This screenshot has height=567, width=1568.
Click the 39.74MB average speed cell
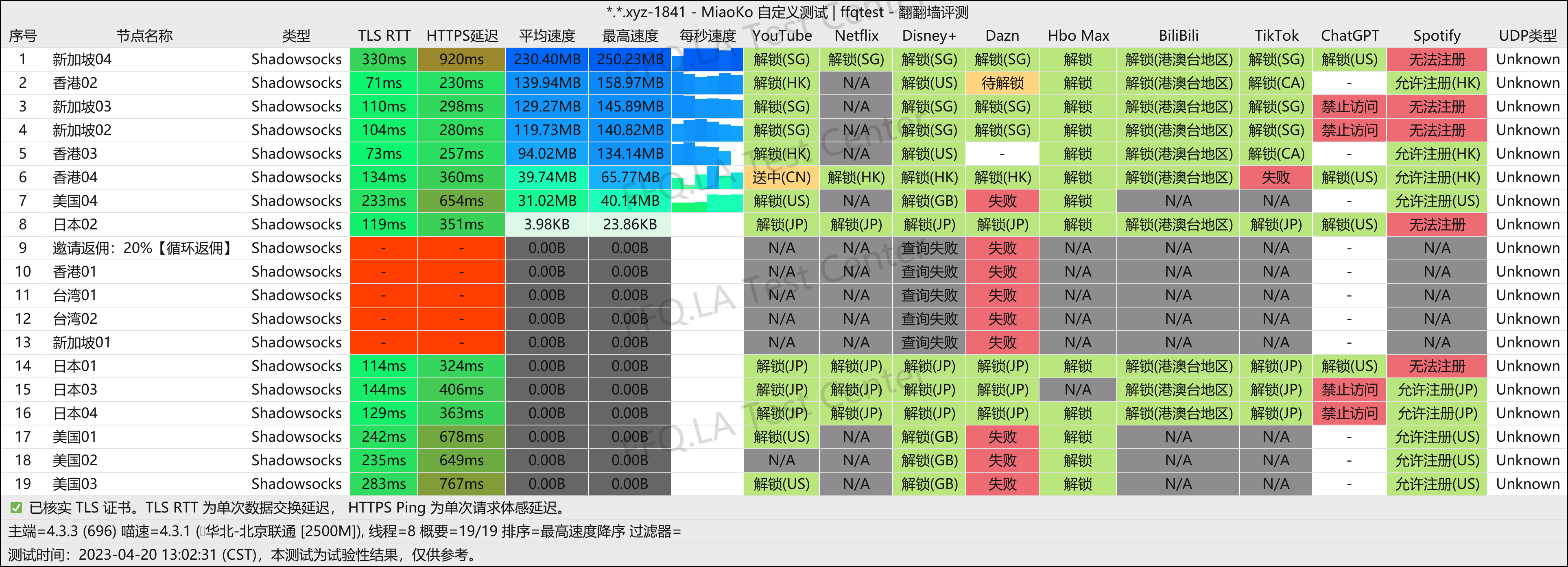click(547, 177)
